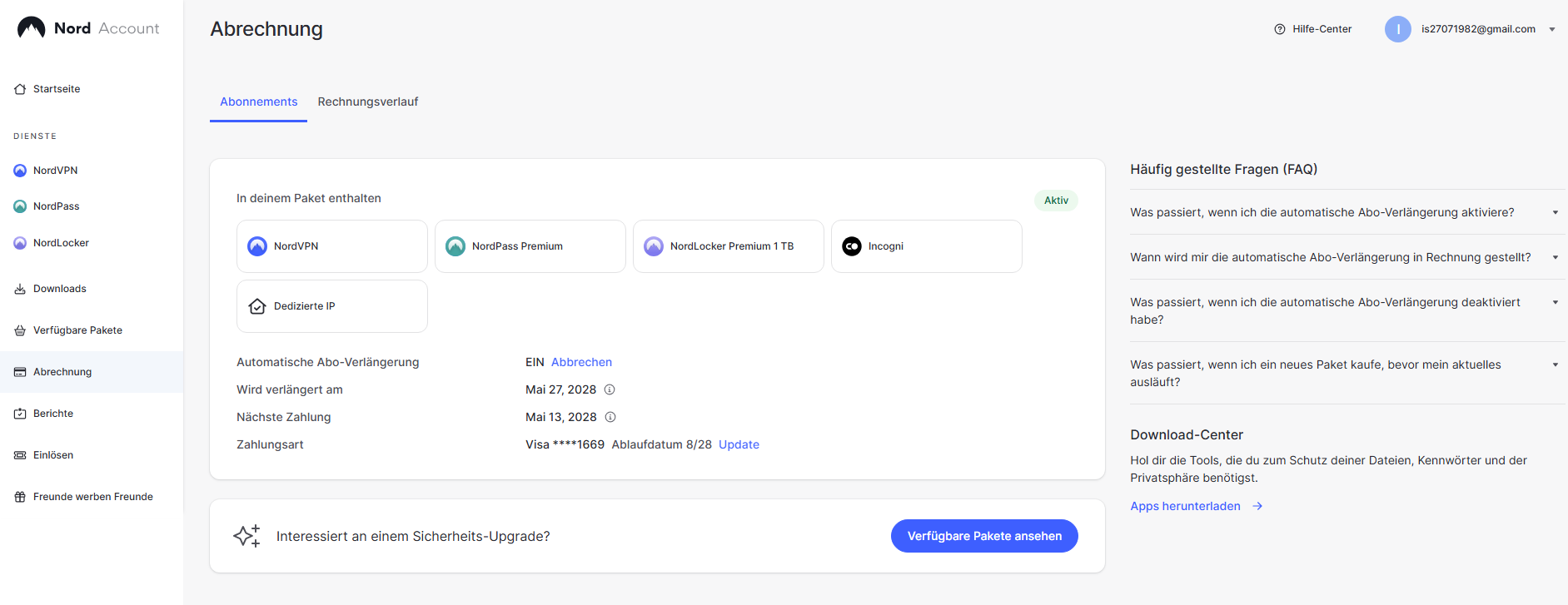
Task: Click the Abrechnung page heading
Action: pyautogui.click(x=266, y=29)
